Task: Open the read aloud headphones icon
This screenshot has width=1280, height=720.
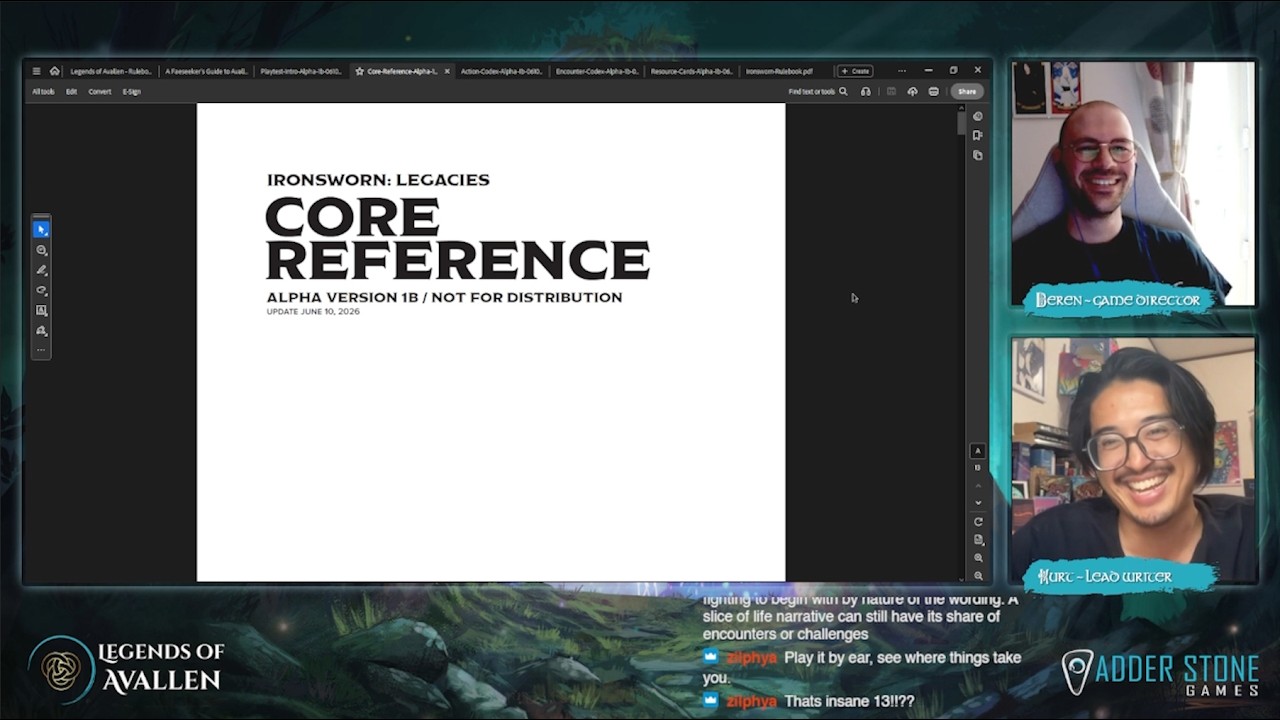Action: point(866,91)
